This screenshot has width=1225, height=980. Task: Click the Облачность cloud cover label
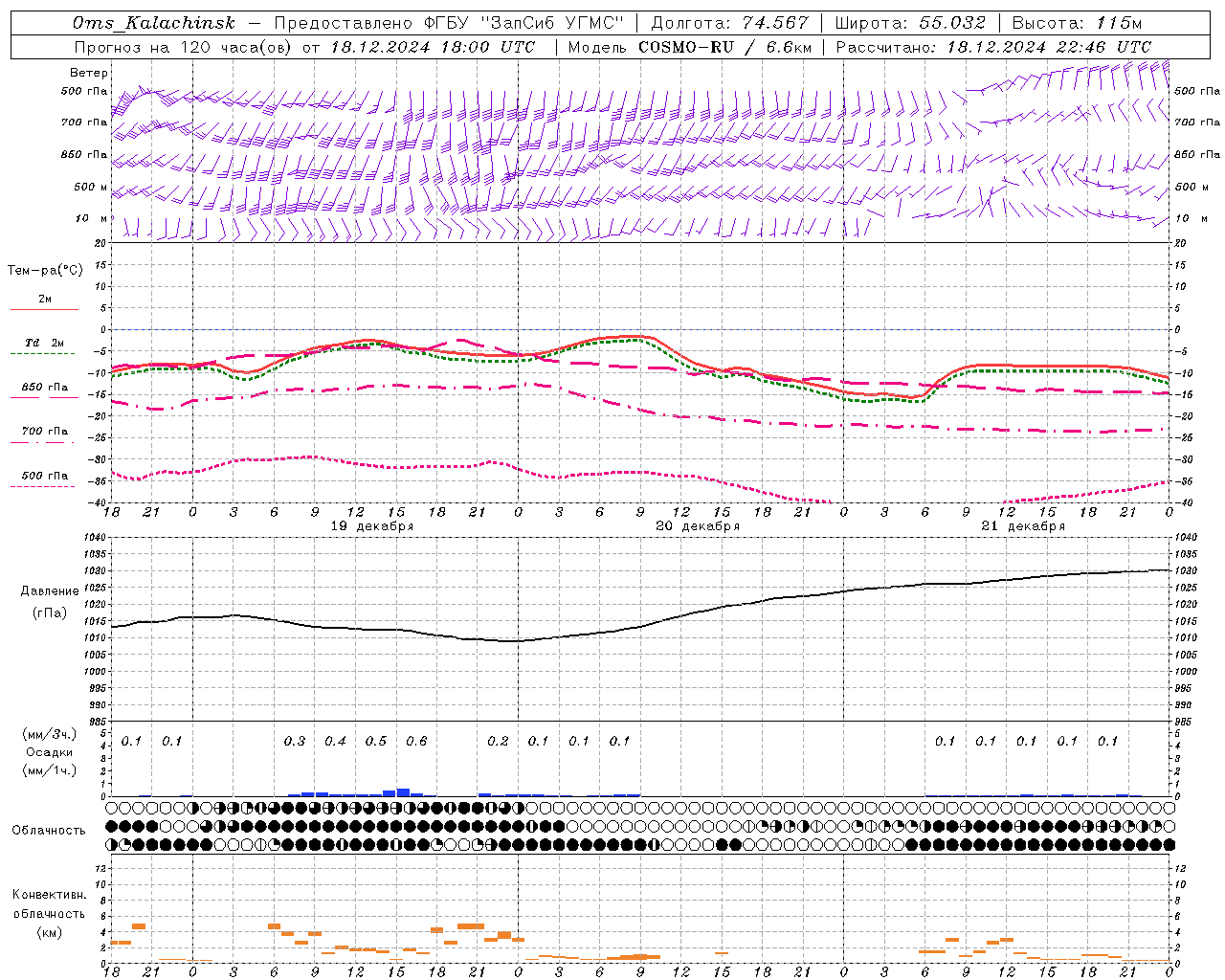[49, 831]
